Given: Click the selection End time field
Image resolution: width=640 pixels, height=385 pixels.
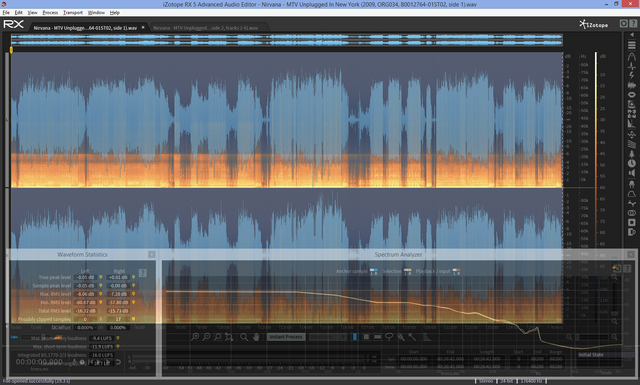Looking at the screenshot, I should [x=450, y=359].
